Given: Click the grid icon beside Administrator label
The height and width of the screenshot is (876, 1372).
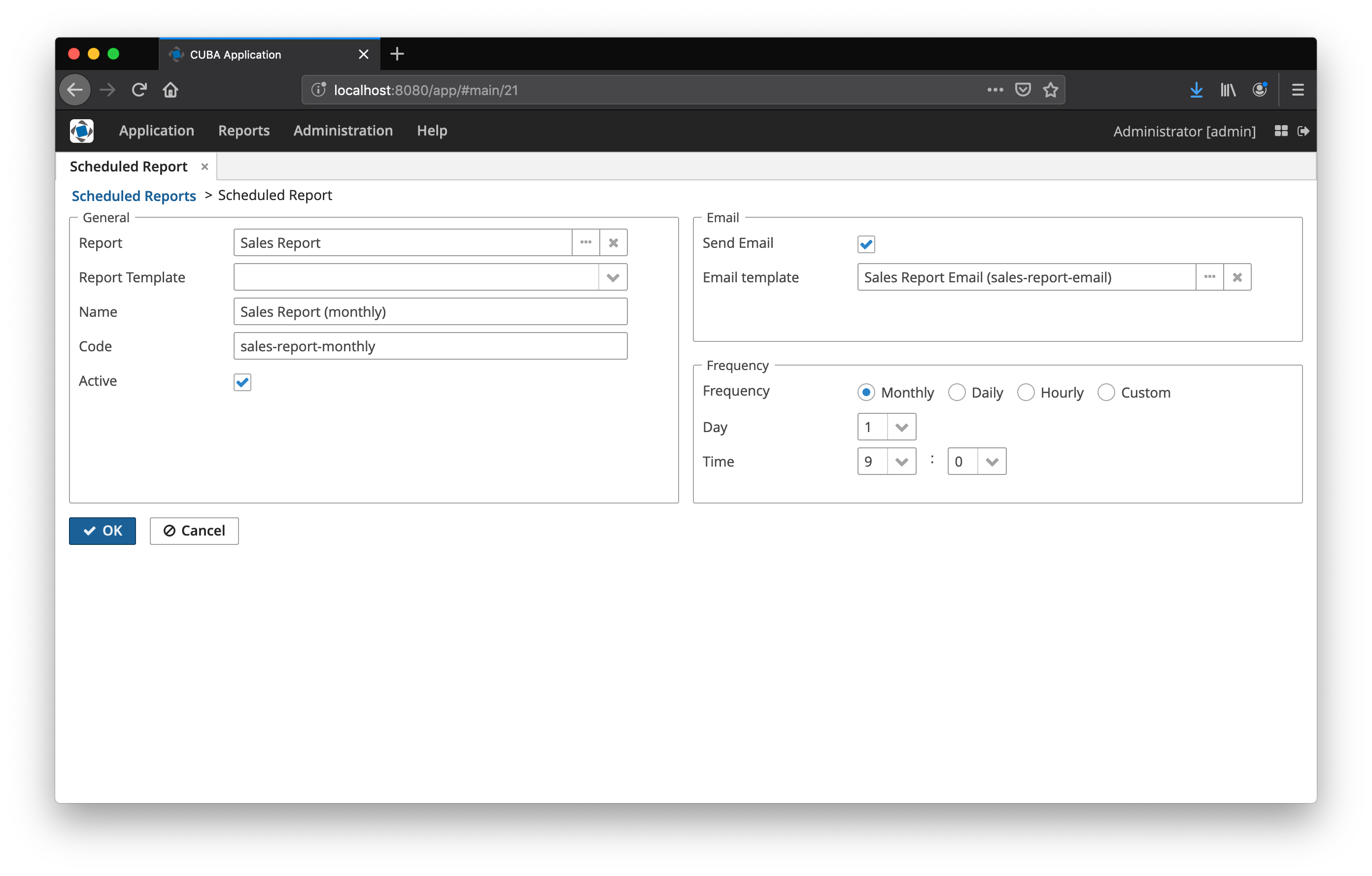Looking at the screenshot, I should coord(1281,131).
